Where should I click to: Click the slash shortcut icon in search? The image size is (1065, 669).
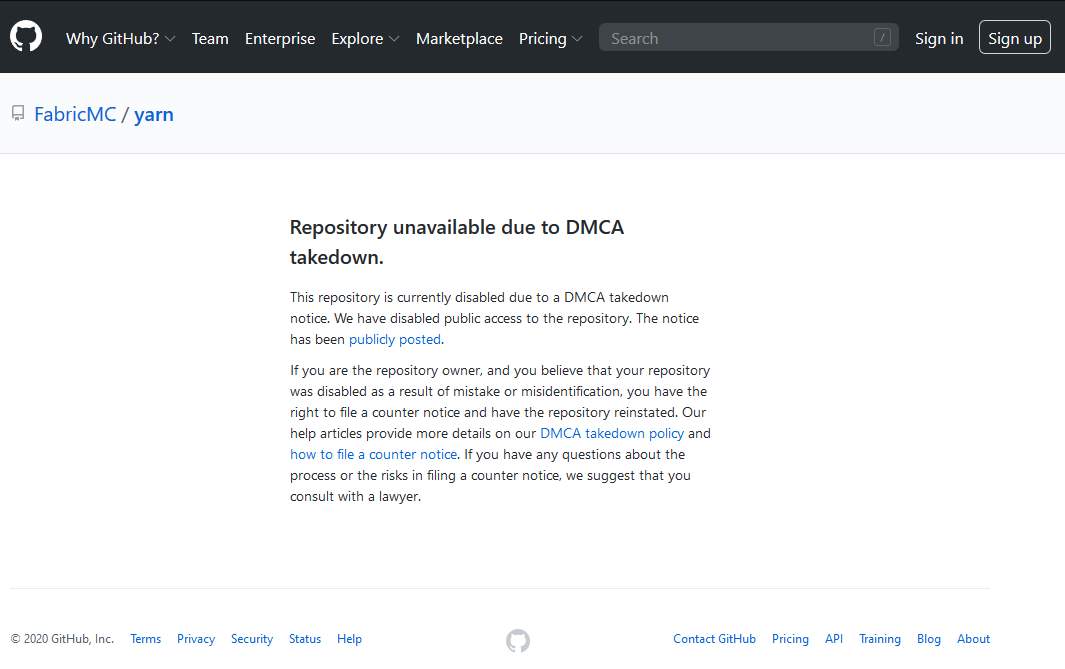(881, 38)
